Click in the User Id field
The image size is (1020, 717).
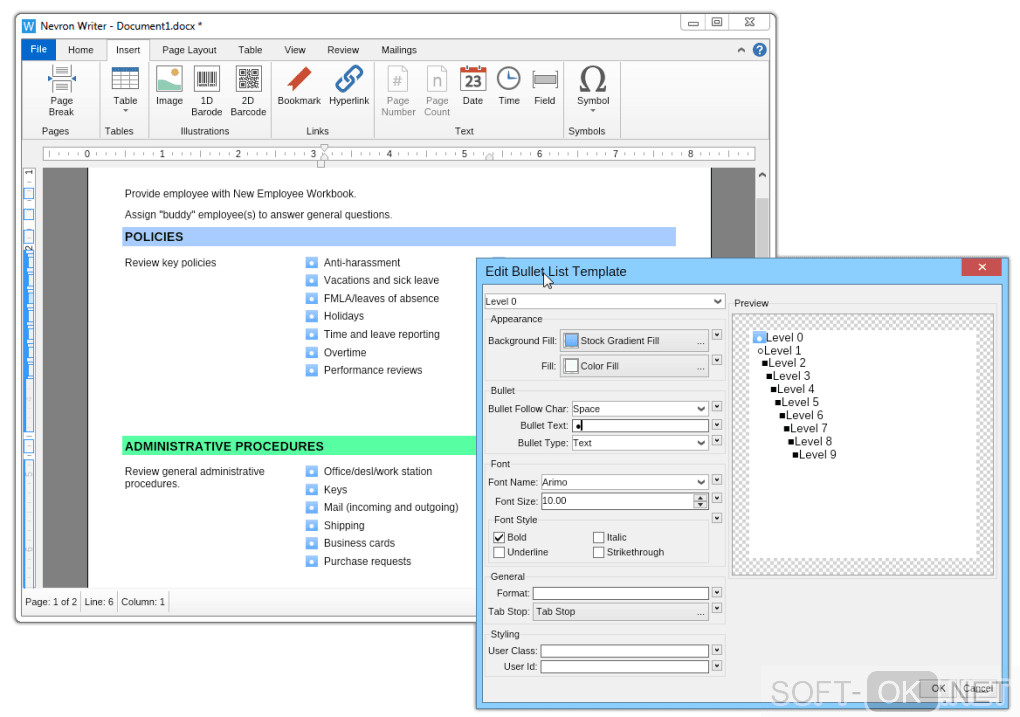pyautogui.click(x=624, y=667)
